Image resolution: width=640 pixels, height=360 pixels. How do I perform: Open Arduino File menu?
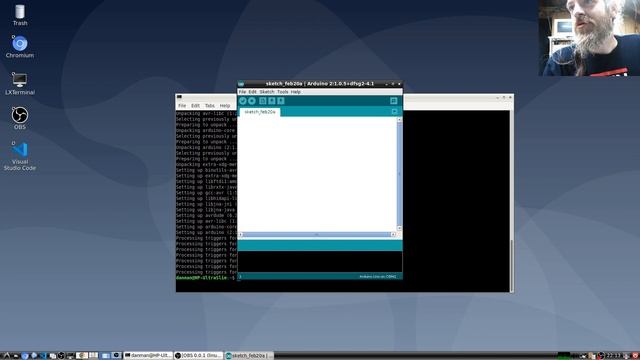click(242, 92)
